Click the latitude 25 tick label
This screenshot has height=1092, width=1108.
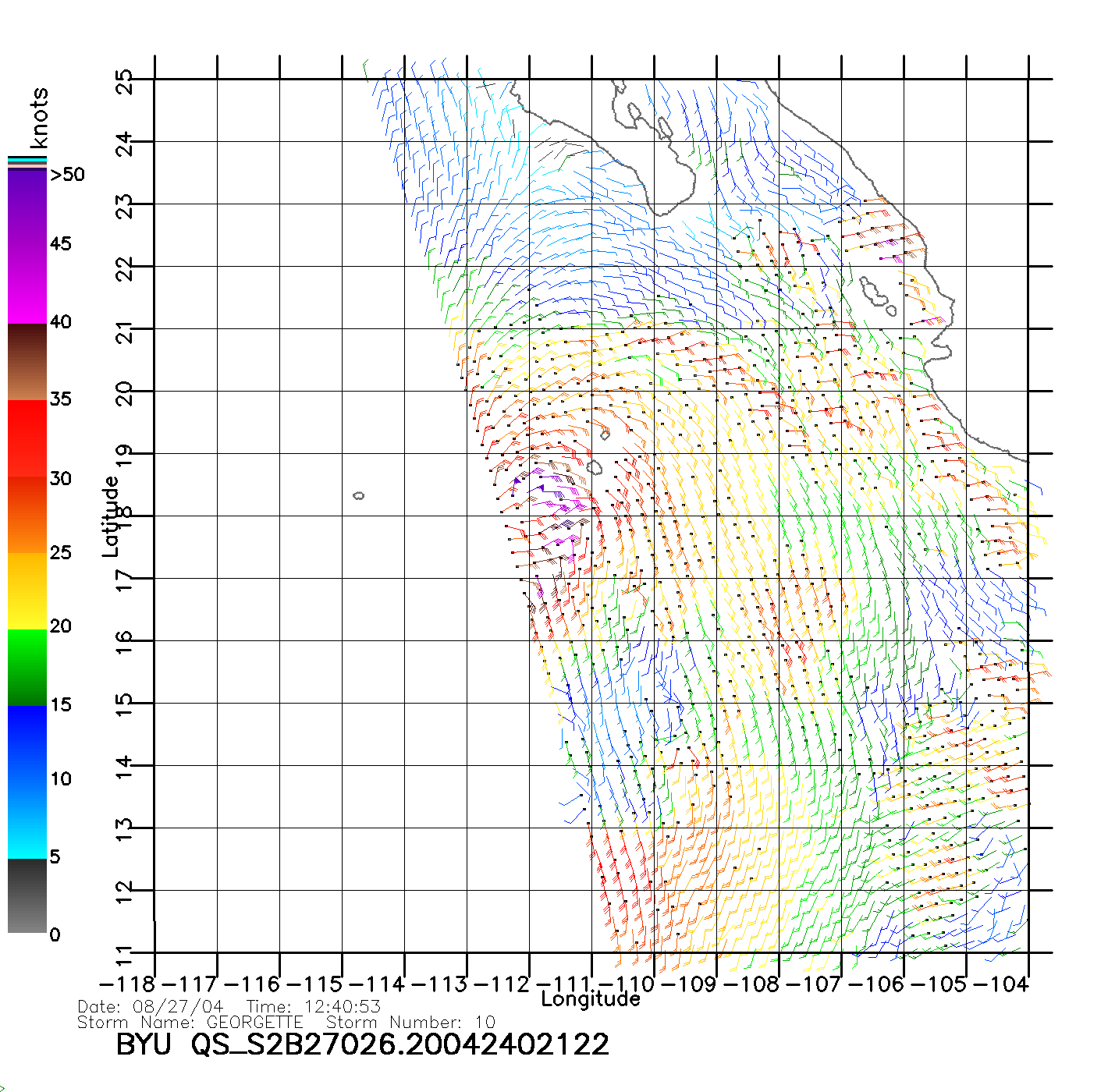click(125, 81)
